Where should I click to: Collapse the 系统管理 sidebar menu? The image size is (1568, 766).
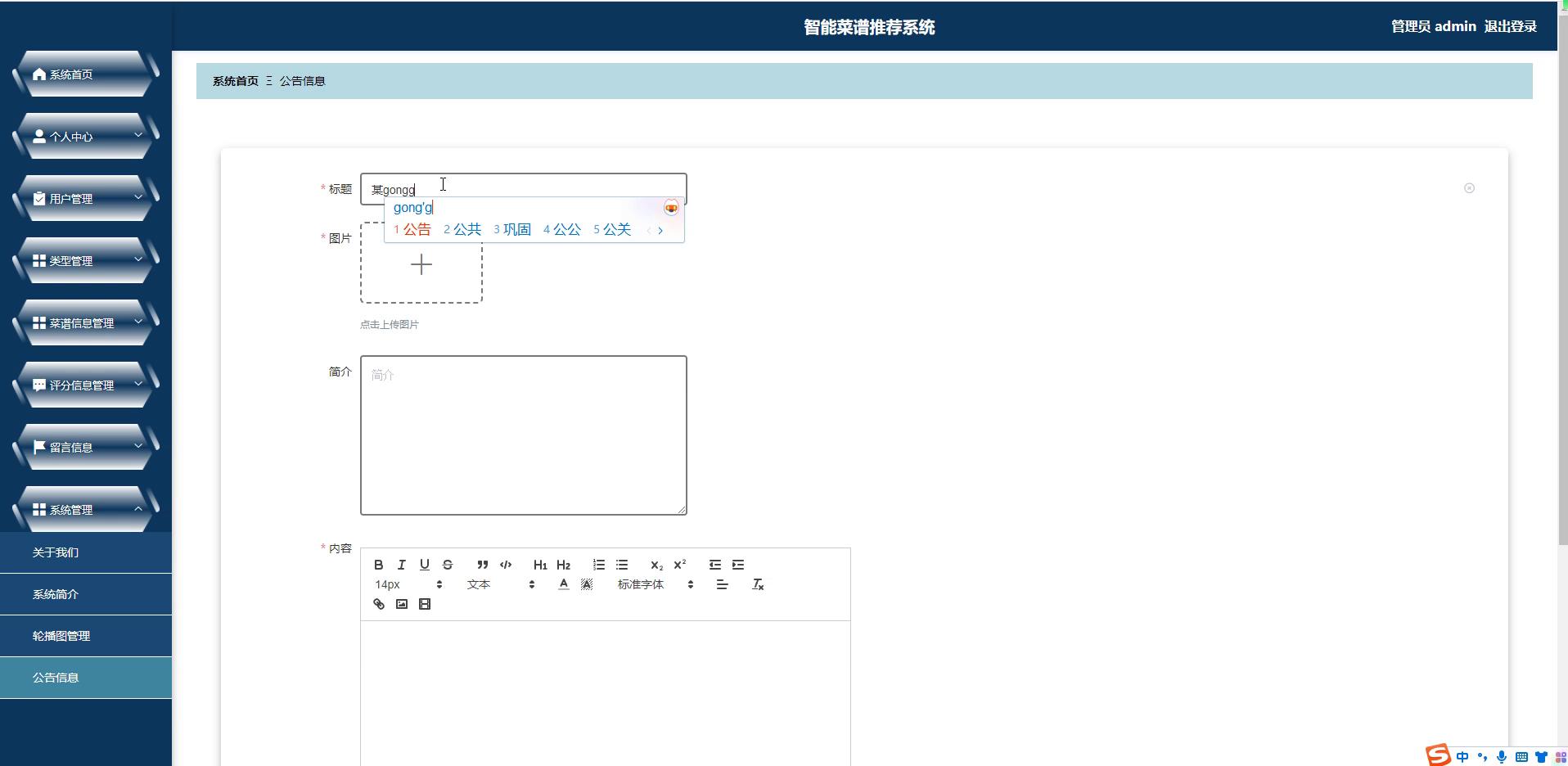(x=85, y=510)
